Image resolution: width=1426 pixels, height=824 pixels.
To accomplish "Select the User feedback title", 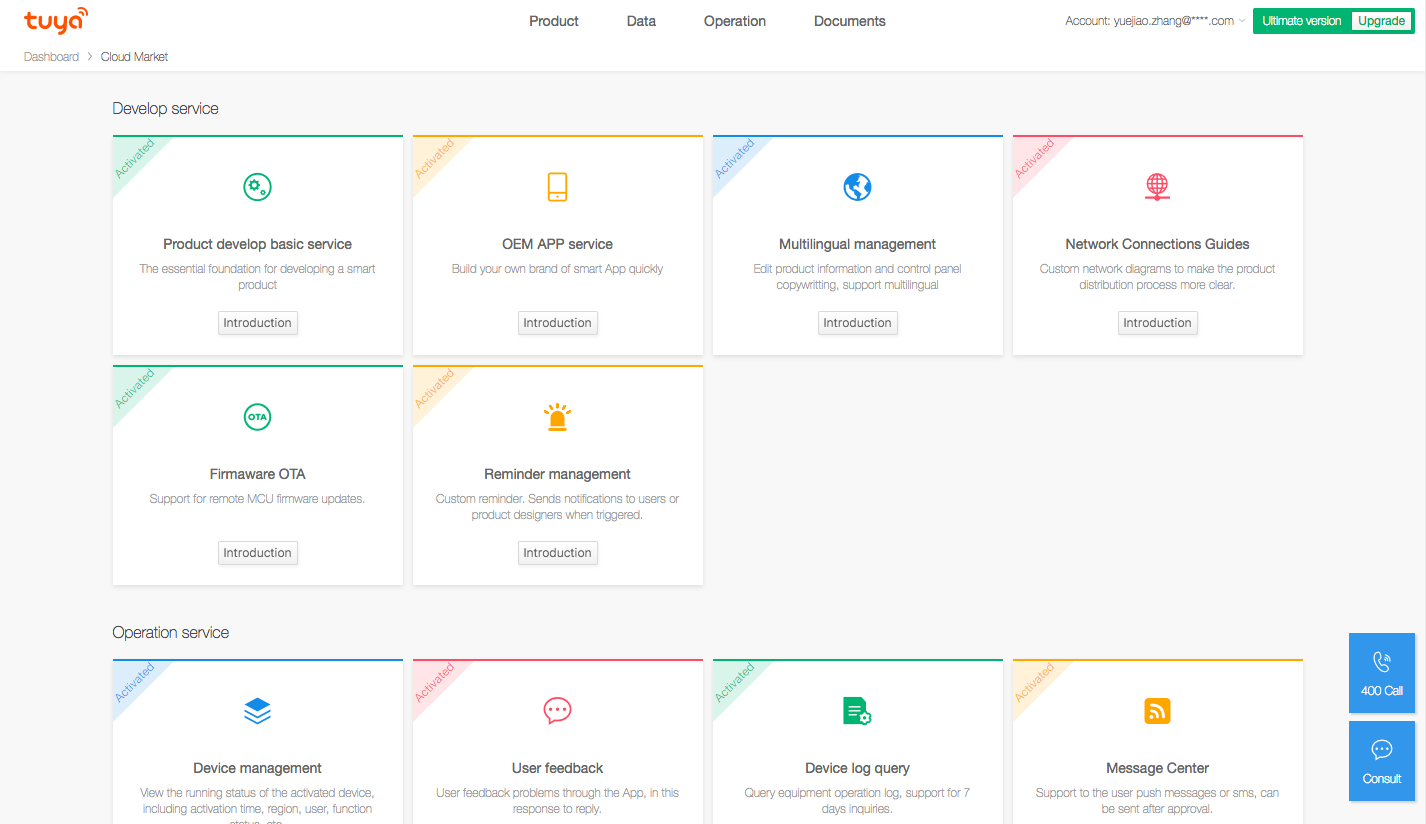I will click(x=558, y=768).
